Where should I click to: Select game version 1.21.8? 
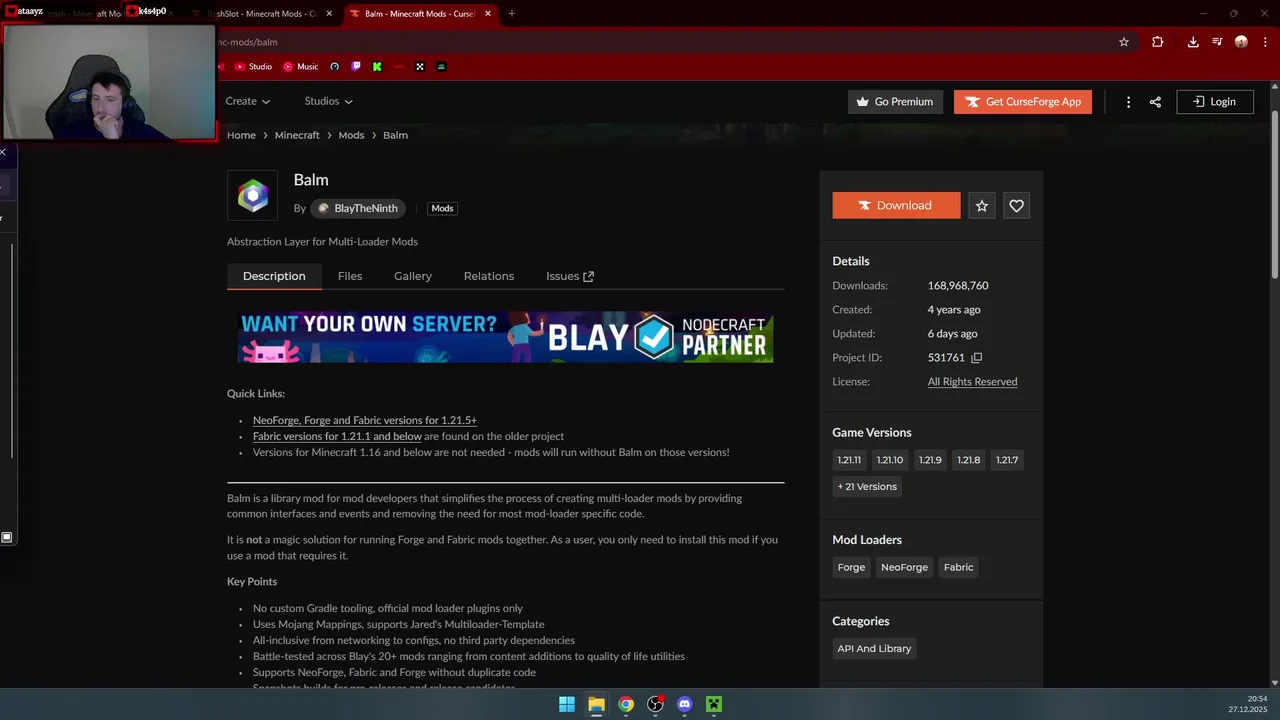coord(968,460)
